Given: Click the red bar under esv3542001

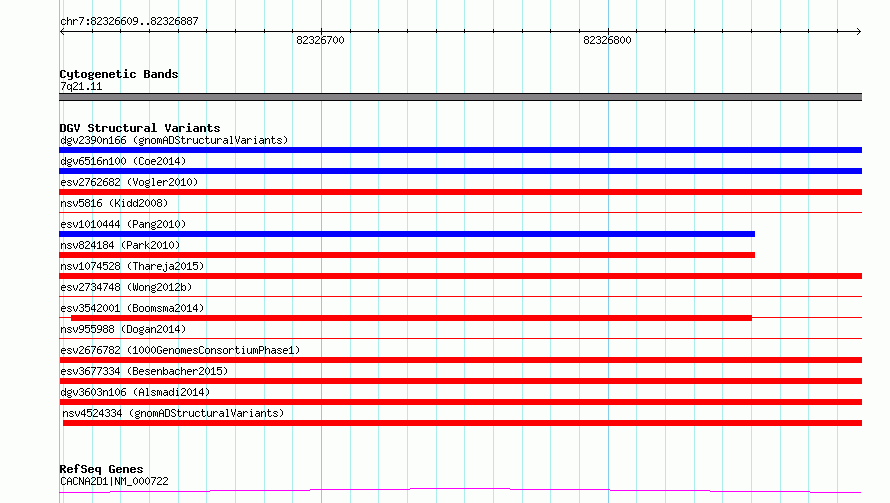Looking at the screenshot, I should pyautogui.click(x=412, y=318).
